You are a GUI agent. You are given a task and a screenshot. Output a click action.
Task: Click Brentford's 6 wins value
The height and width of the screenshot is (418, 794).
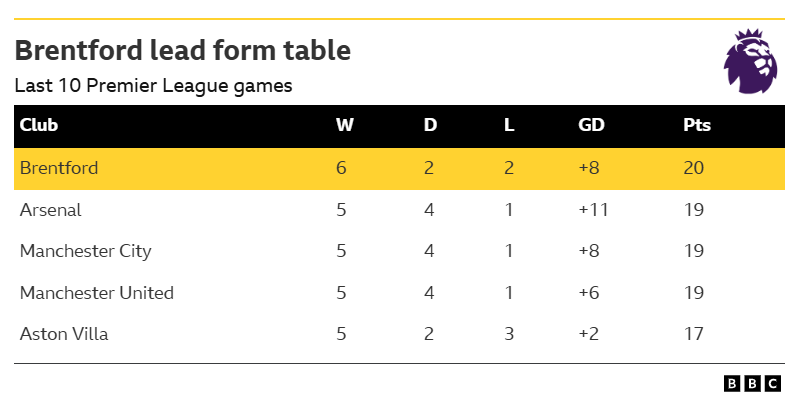click(x=342, y=168)
